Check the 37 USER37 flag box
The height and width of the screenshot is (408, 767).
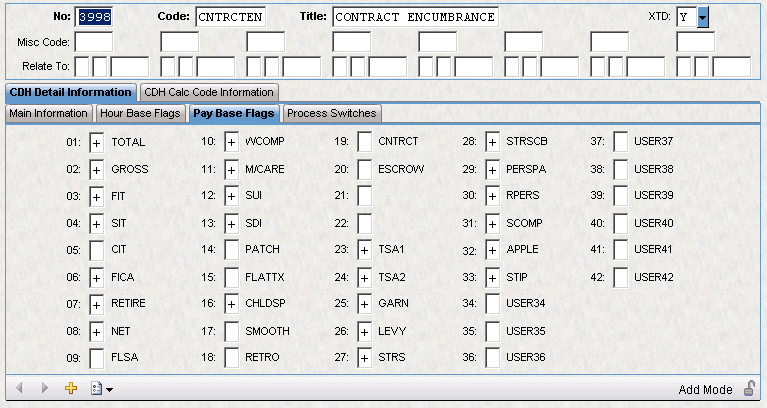point(621,143)
